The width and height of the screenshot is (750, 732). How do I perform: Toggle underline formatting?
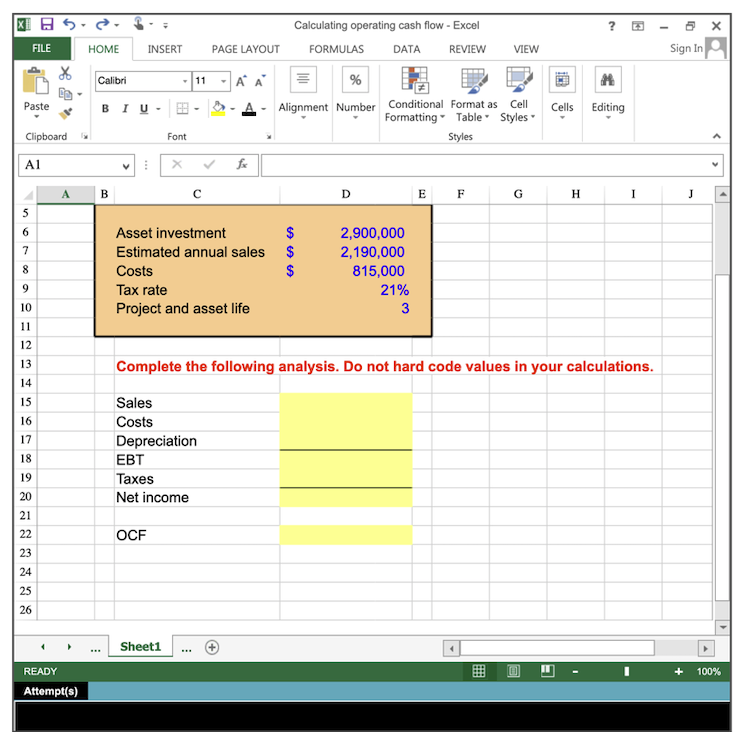point(144,109)
